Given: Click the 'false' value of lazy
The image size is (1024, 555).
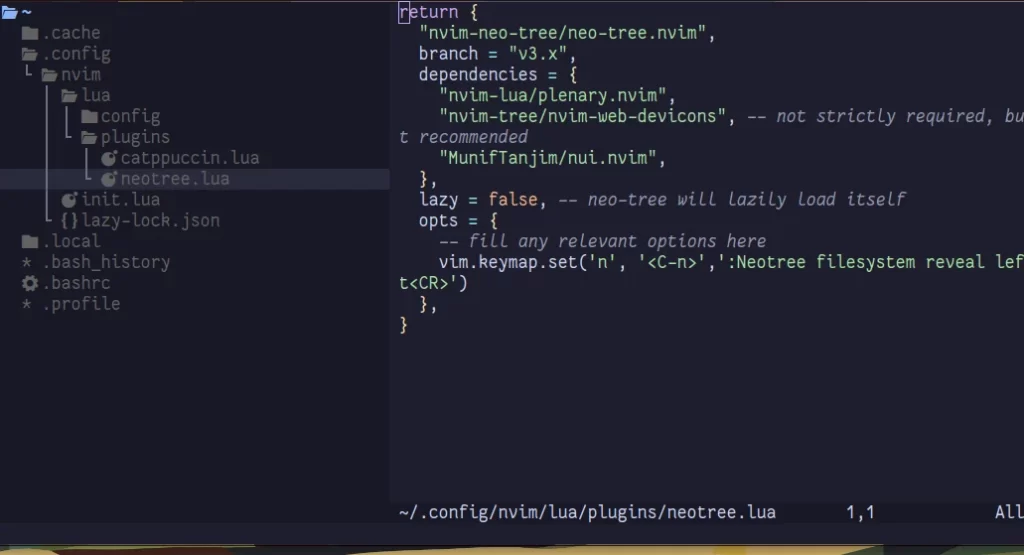Looking at the screenshot, I should [x=513, y=200].
